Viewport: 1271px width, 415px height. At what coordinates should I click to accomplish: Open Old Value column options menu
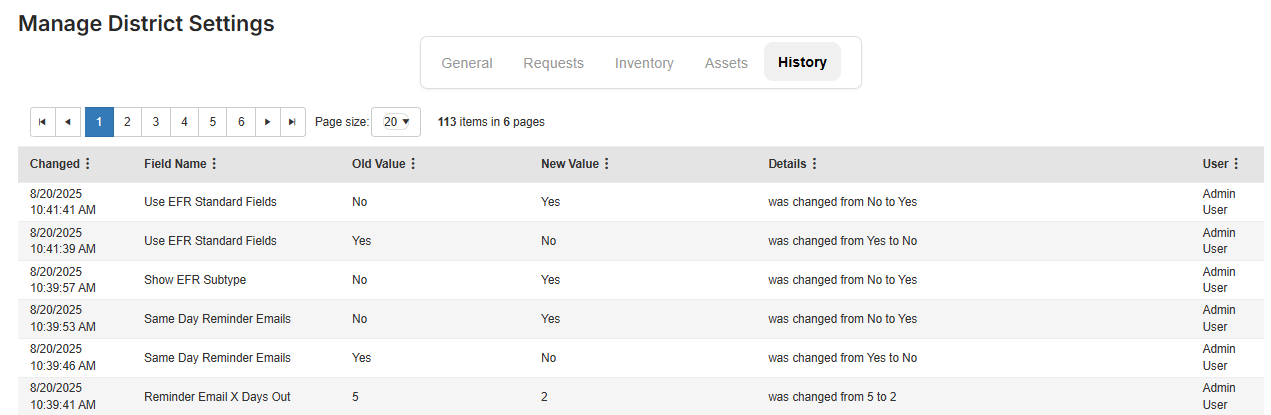(413, 164)
